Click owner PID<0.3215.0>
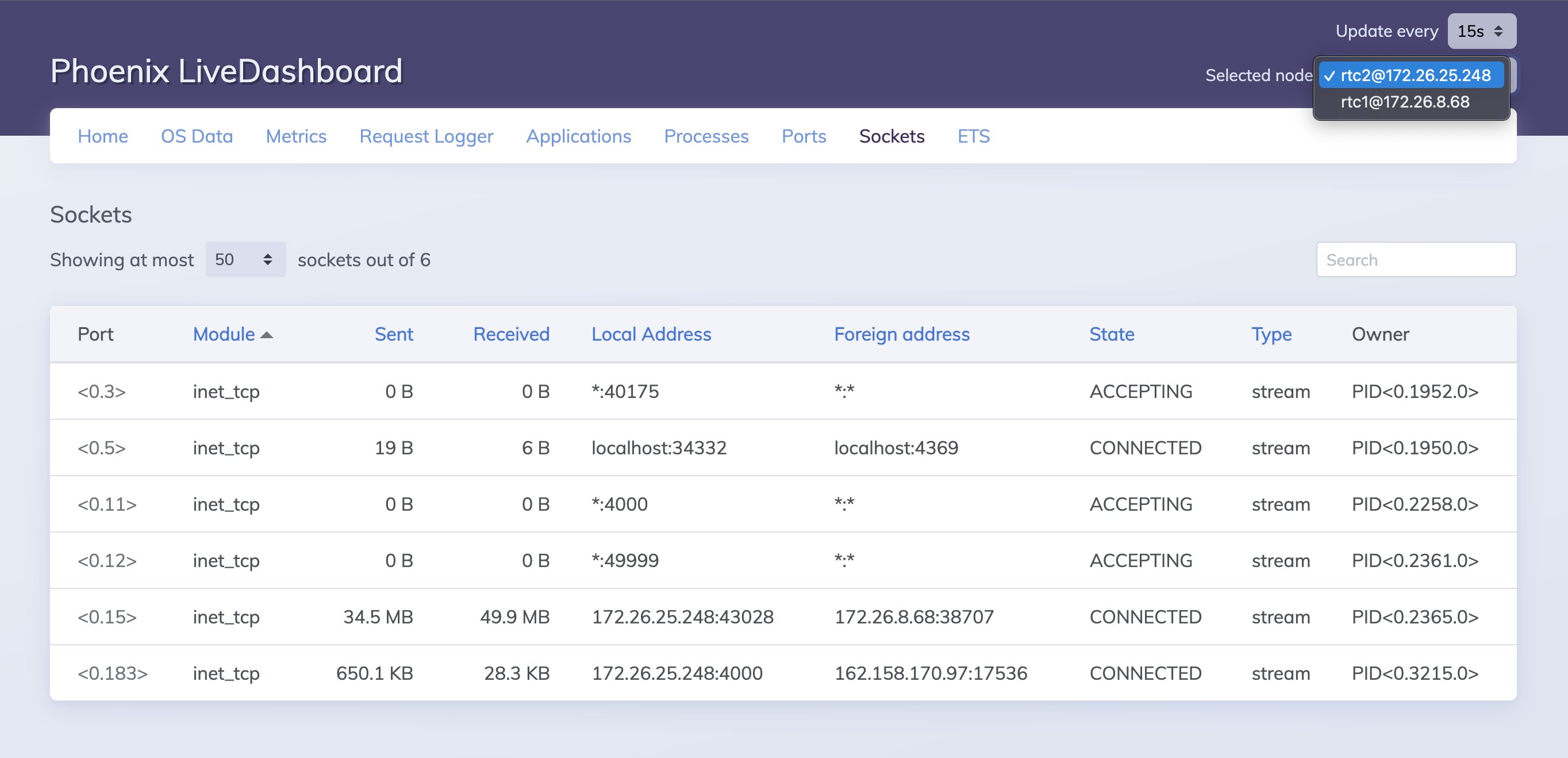The image size is (1568, 758). click(x=1415, y=673)
